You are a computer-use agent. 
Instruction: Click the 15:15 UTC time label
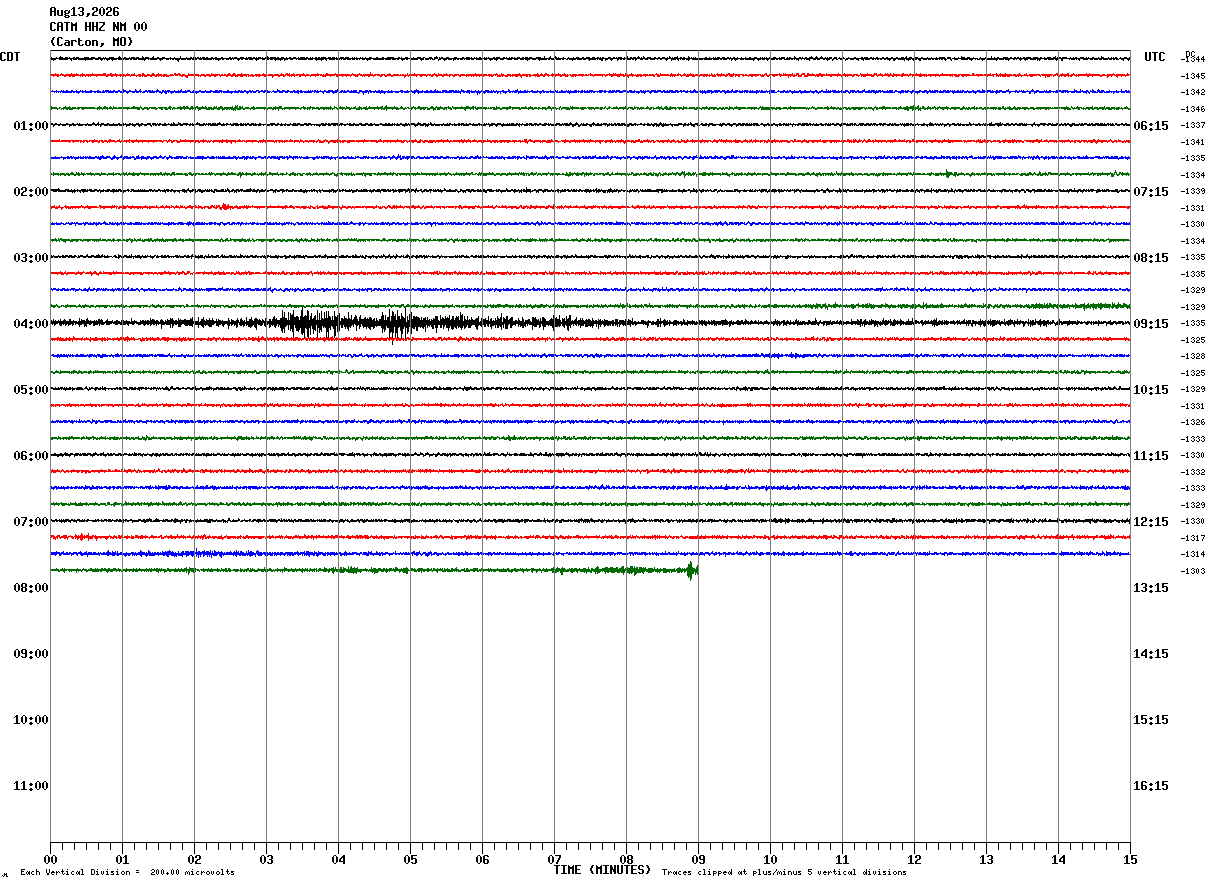coord(1151,720)
